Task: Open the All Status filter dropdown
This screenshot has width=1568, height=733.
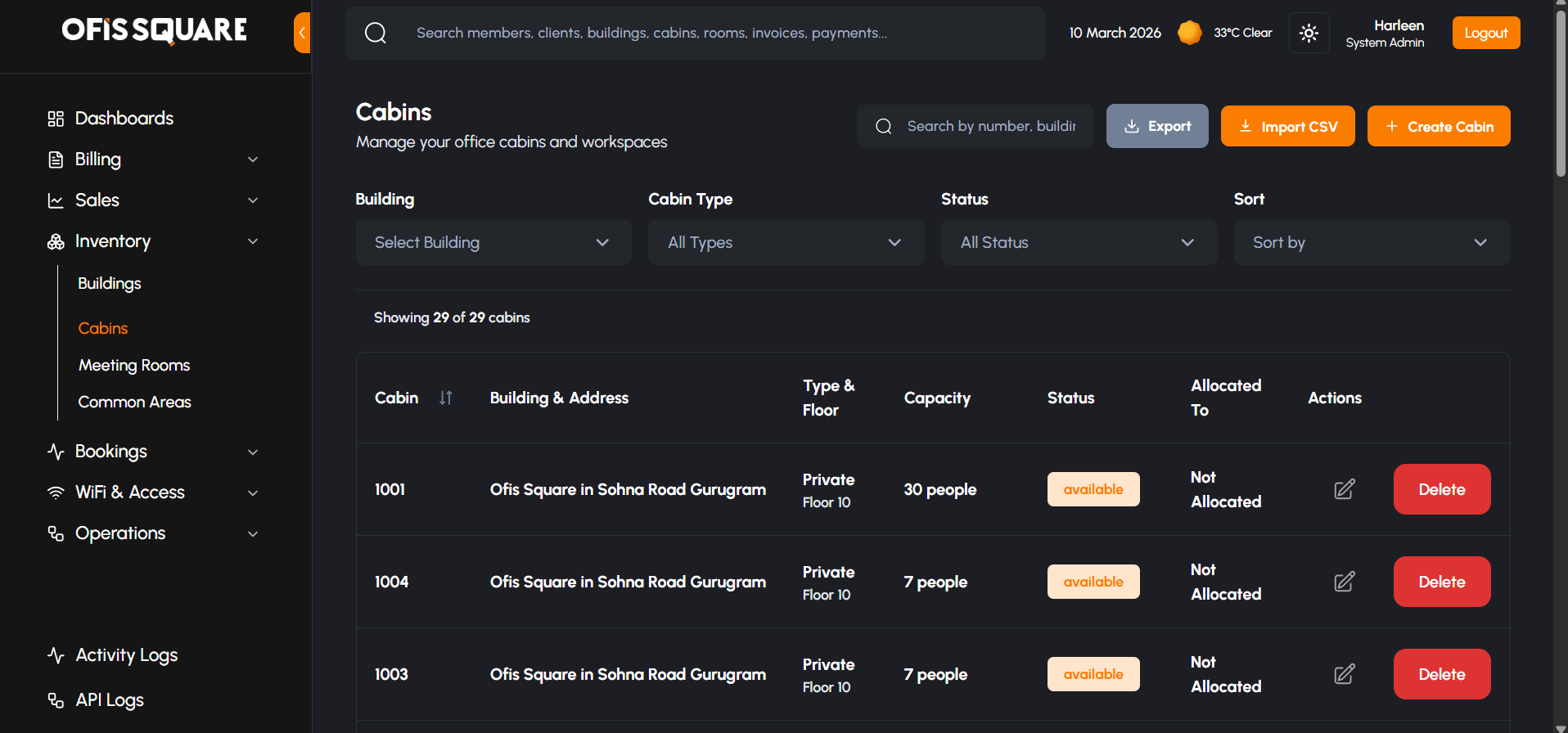Action: point(1078,242)
